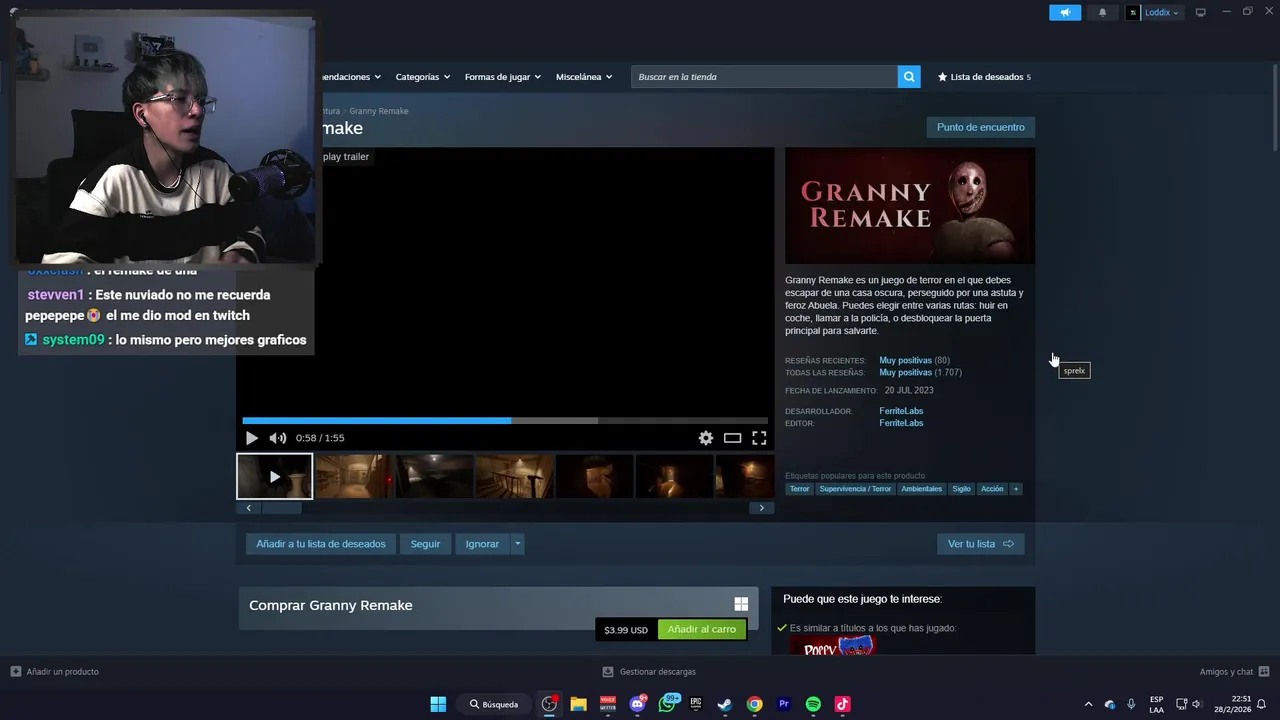Show hidden system tray icons

coord(1088,704)
